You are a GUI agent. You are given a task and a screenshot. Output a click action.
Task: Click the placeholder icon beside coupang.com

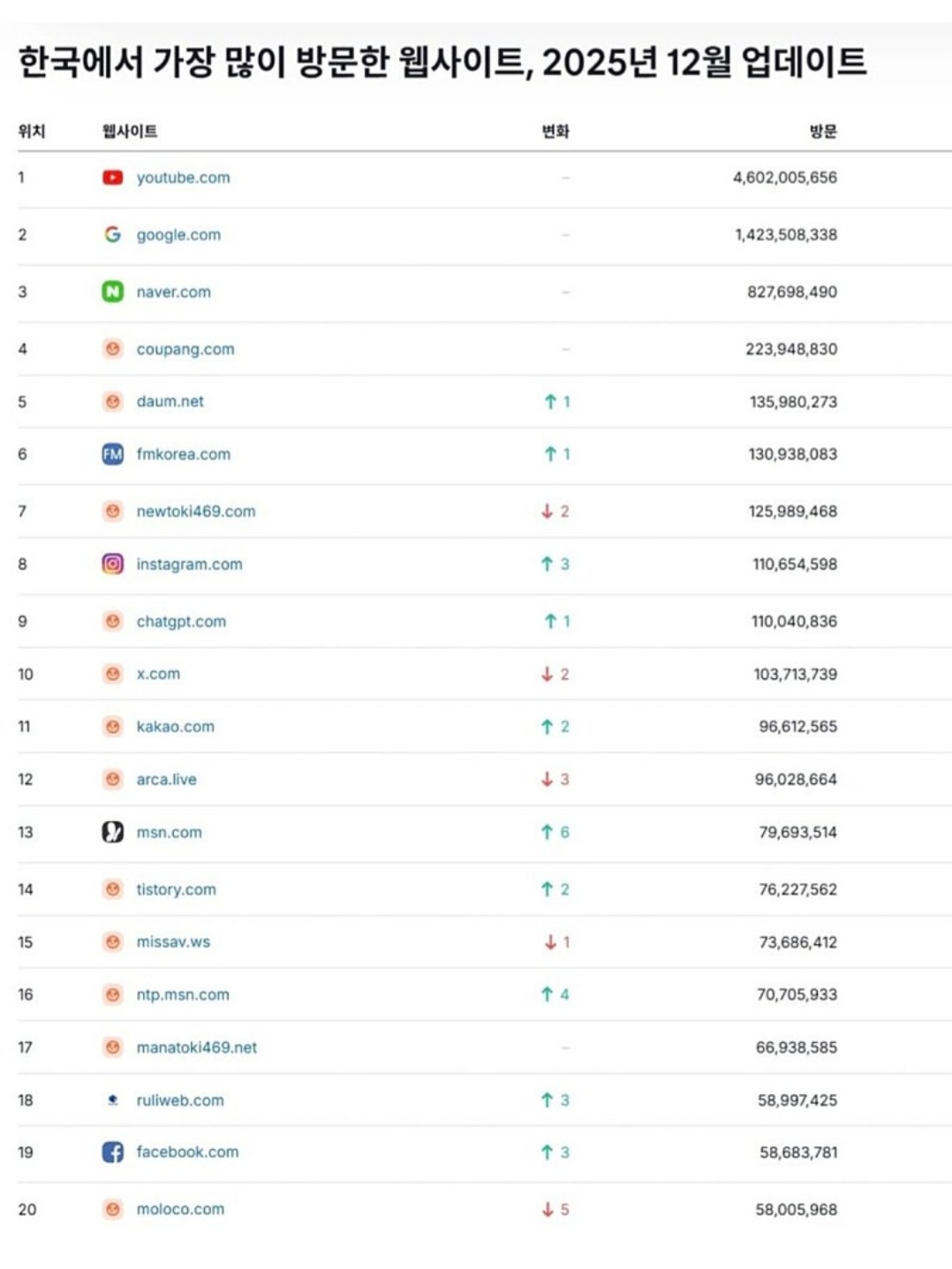pyautogui.click(x=112, y=349)
